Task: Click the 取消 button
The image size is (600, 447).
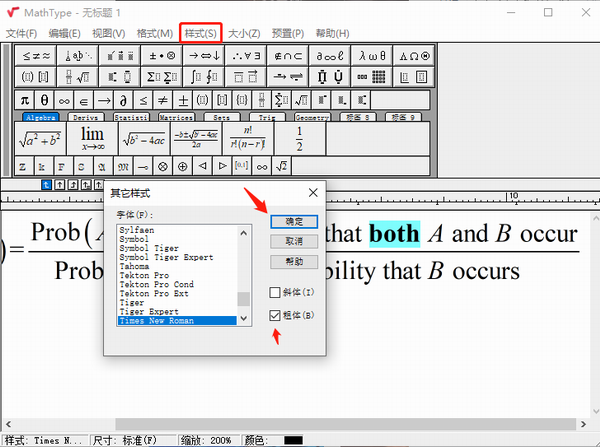Action: coord(294,241)
